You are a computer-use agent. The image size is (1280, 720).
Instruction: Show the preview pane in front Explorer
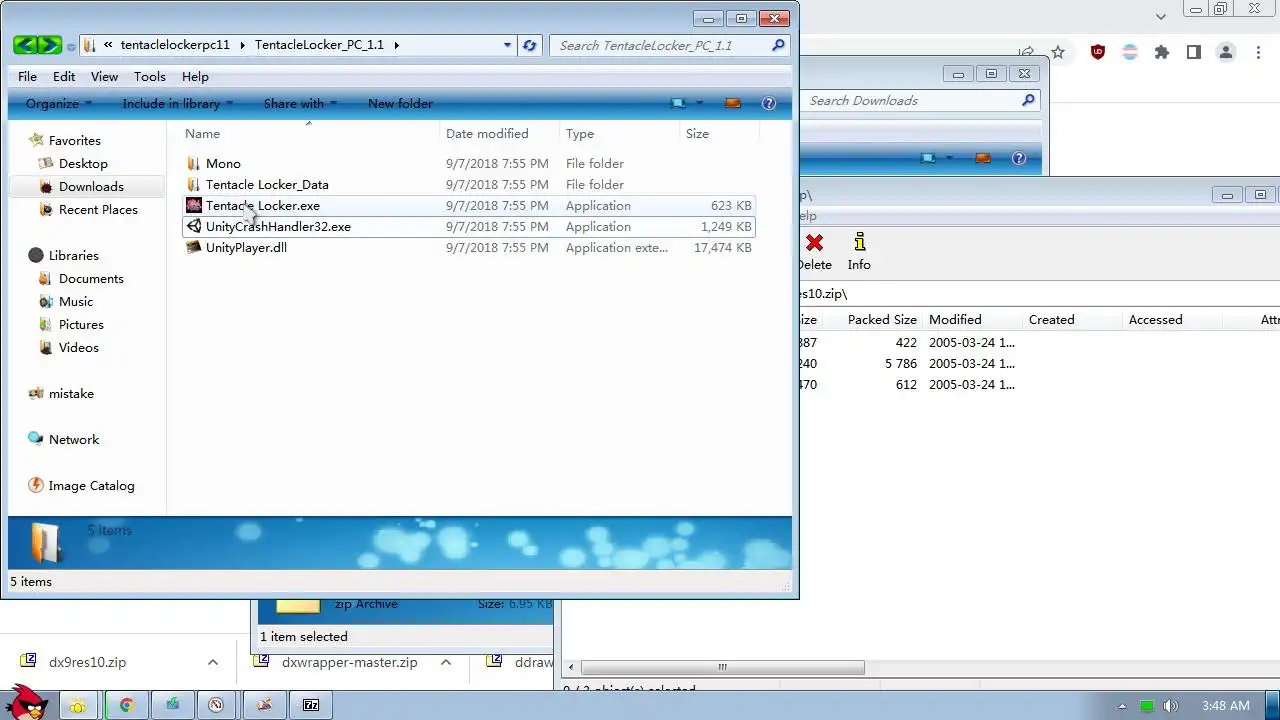tap(733, 103)
